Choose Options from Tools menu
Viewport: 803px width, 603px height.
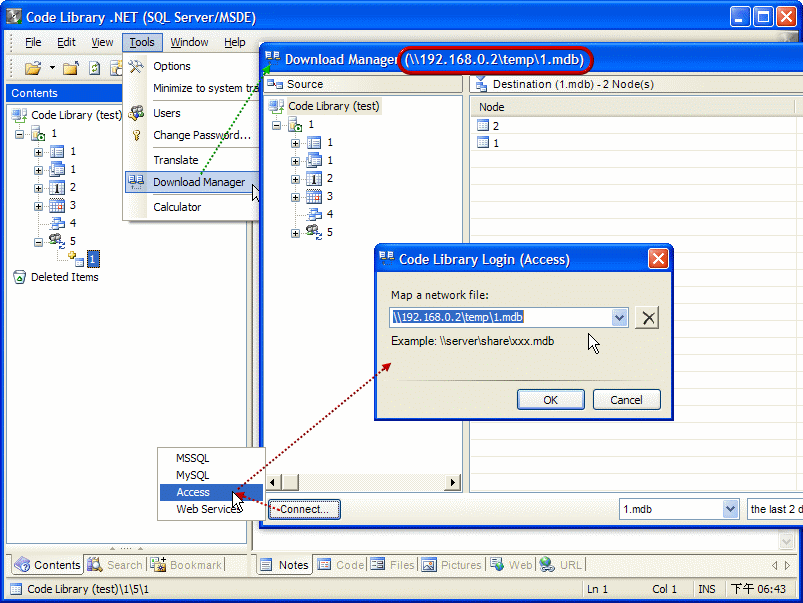(172, 66)
